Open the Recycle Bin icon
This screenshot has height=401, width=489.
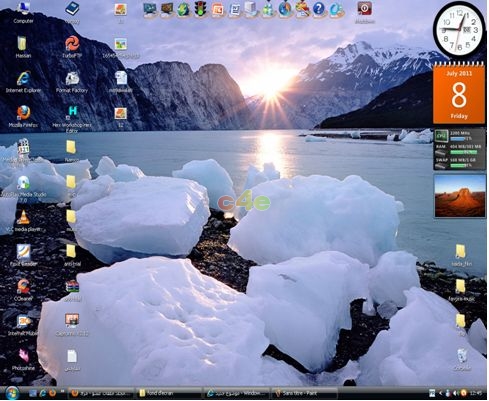(x=462, y=359)
